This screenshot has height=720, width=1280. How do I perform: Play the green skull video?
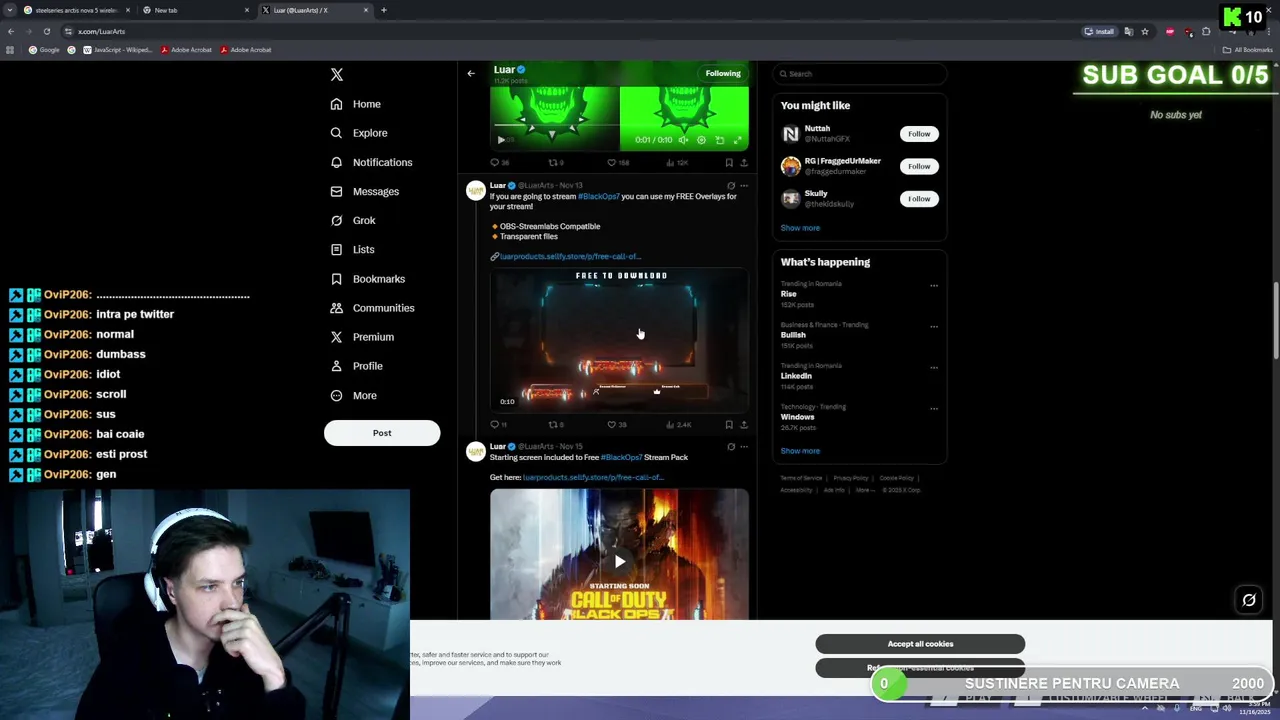(501, 140)
